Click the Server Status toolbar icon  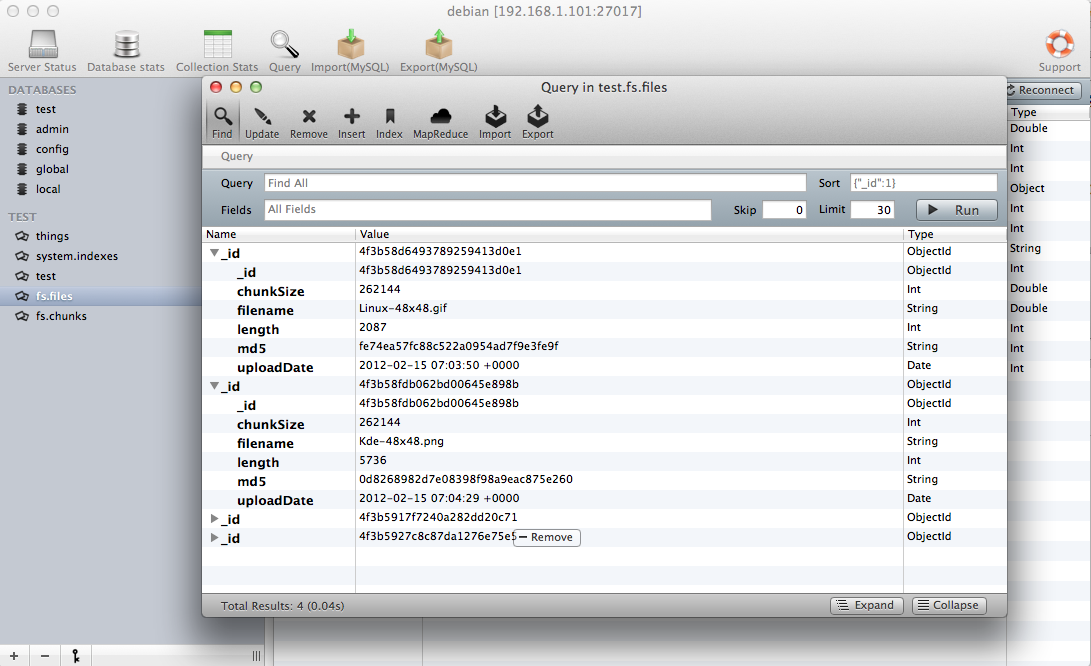pyautogui.click(x=42, y=46)
